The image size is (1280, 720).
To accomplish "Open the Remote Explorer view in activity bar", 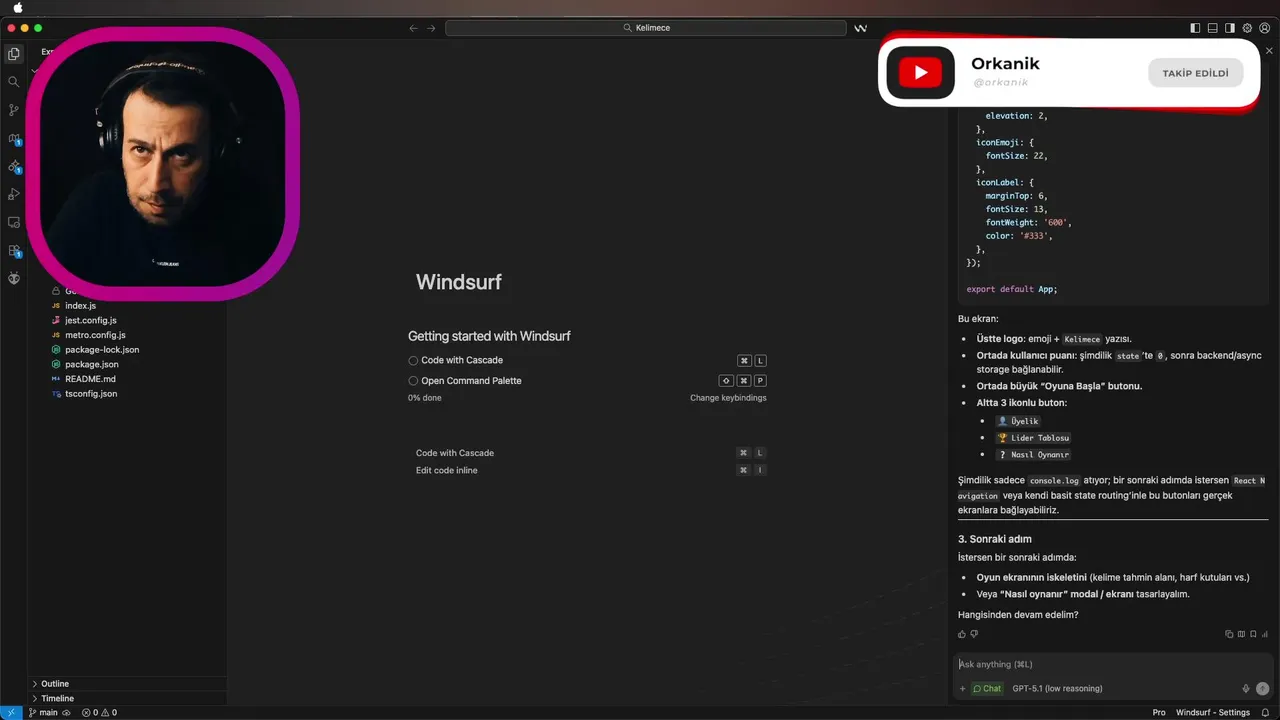I will click(14, 222).
